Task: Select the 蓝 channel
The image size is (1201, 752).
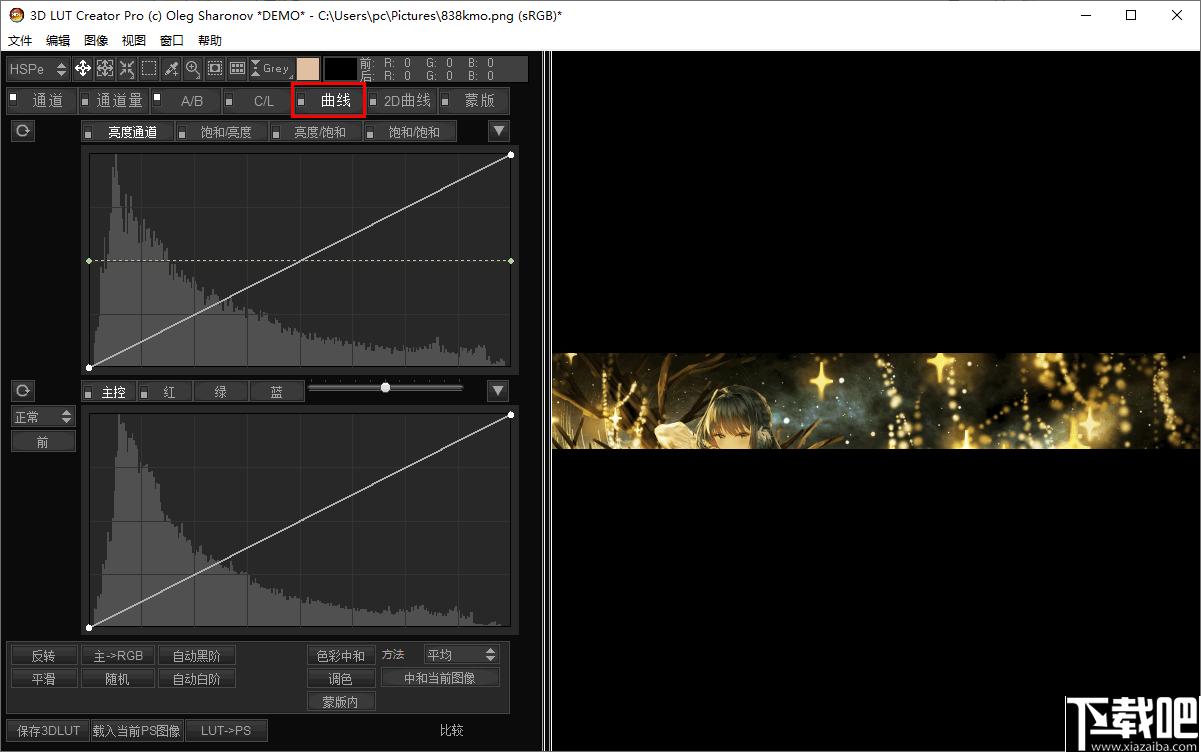Action: 277,392
